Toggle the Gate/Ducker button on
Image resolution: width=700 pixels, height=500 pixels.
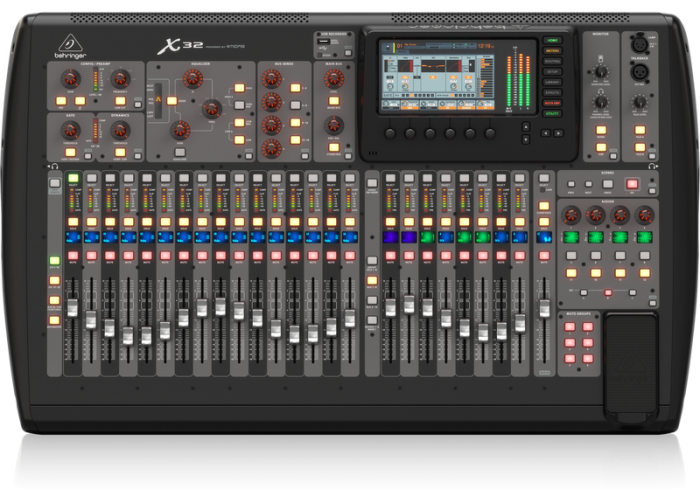[71, 153]
